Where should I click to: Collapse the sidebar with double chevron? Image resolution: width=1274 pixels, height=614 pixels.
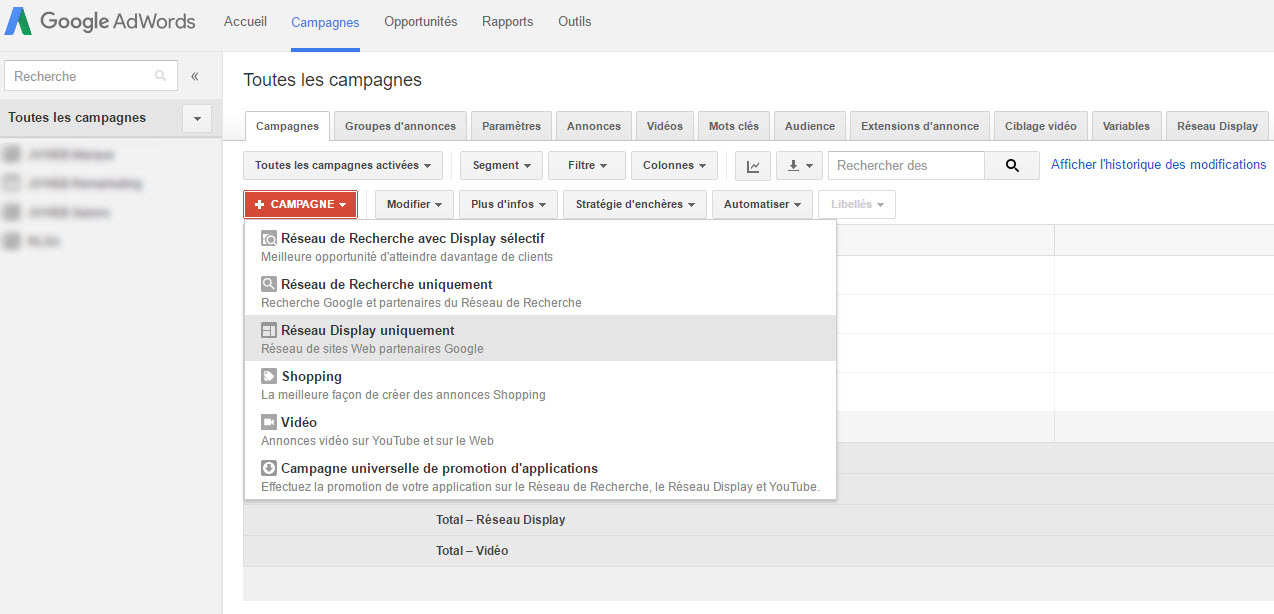coord(195,76)
